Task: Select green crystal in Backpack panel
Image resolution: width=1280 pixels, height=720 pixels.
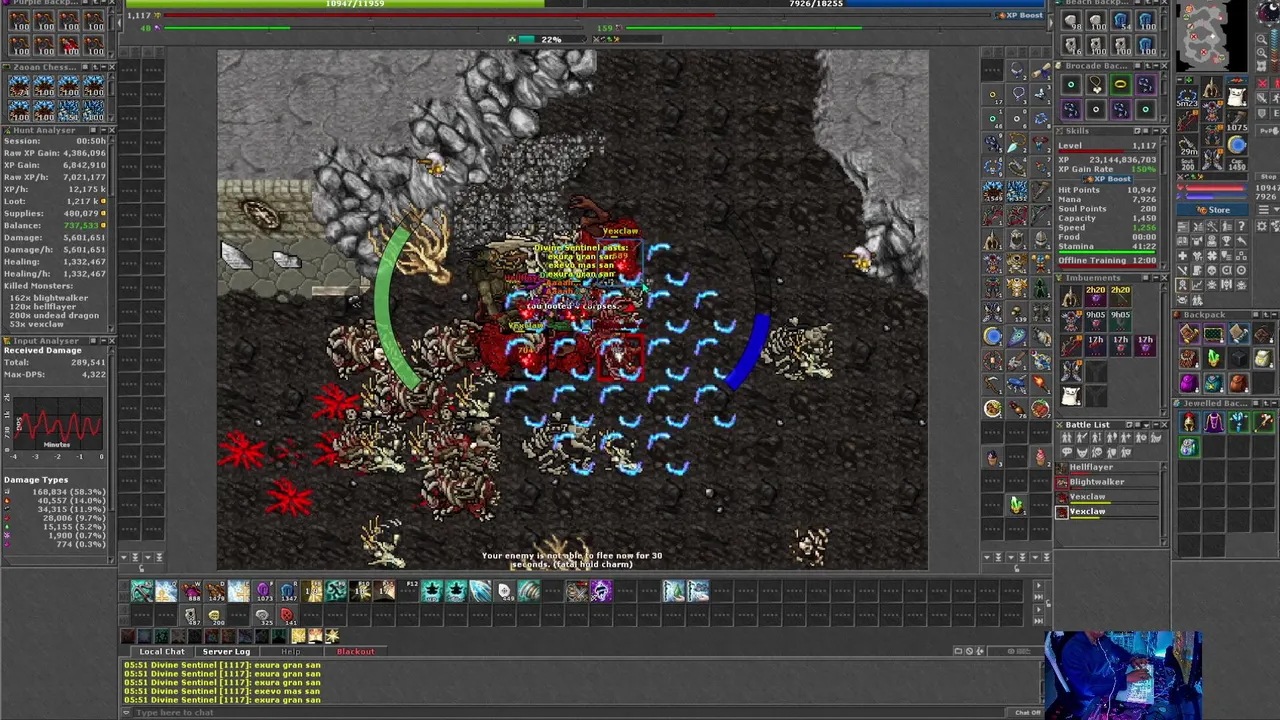Action: click(1214, 358)
